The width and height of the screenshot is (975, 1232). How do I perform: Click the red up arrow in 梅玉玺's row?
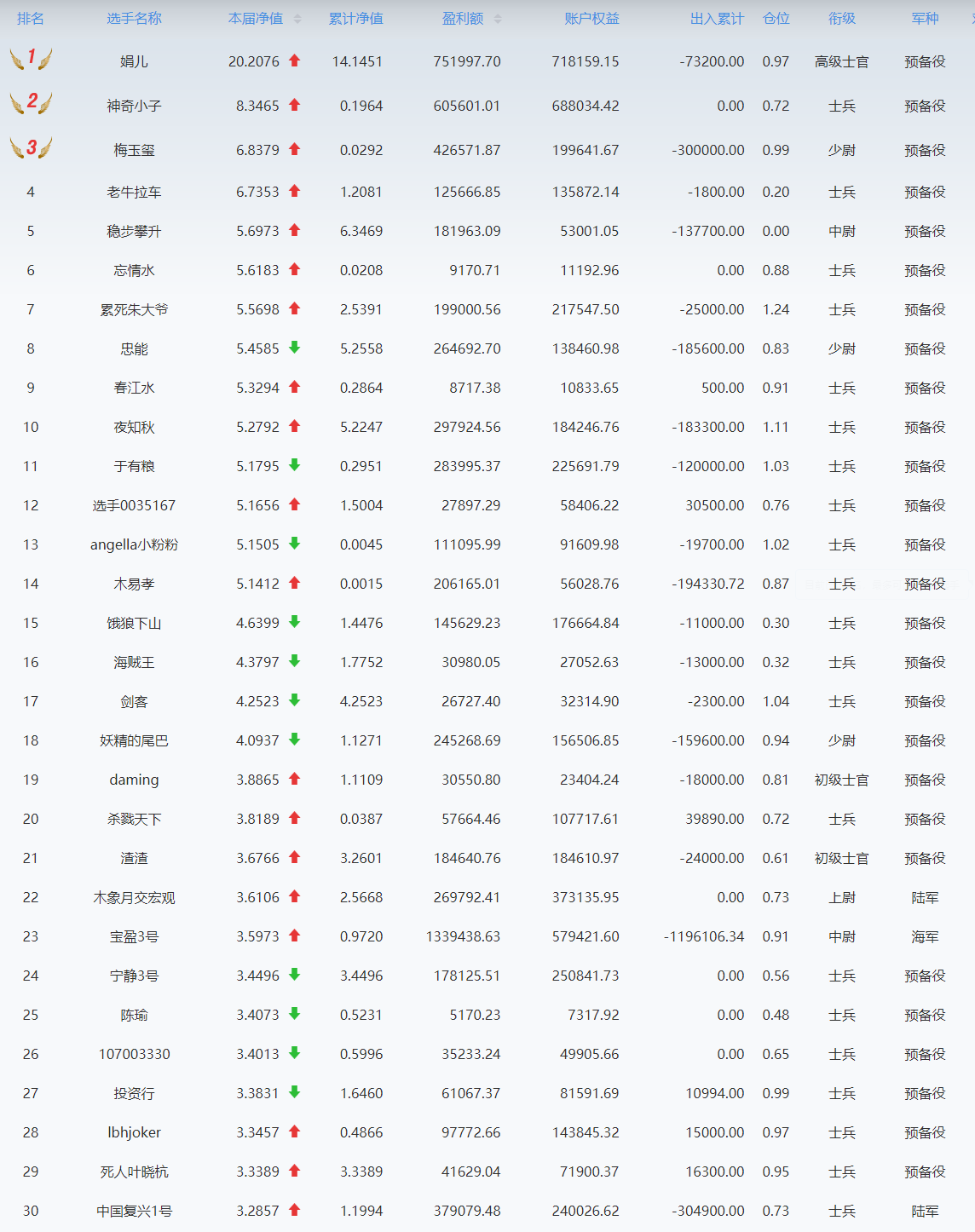(294, 149)
